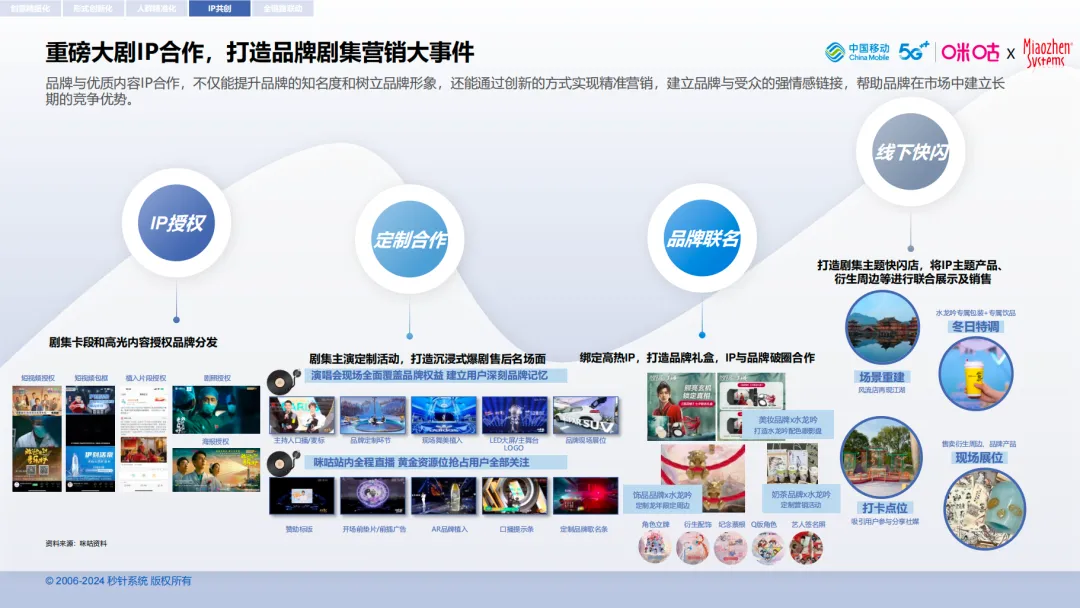Click the 艺人签名照 circular thumbnail
This screenshot has height=608, width=1080.
click(x=805, y=547)
